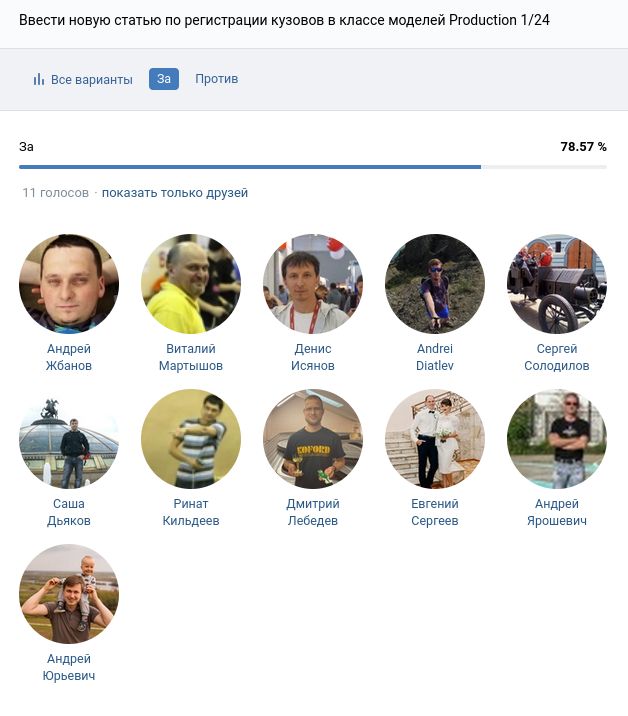
Task: Click Евгений Сергеев's wedding photo avatar
Action: pos(435,439)
